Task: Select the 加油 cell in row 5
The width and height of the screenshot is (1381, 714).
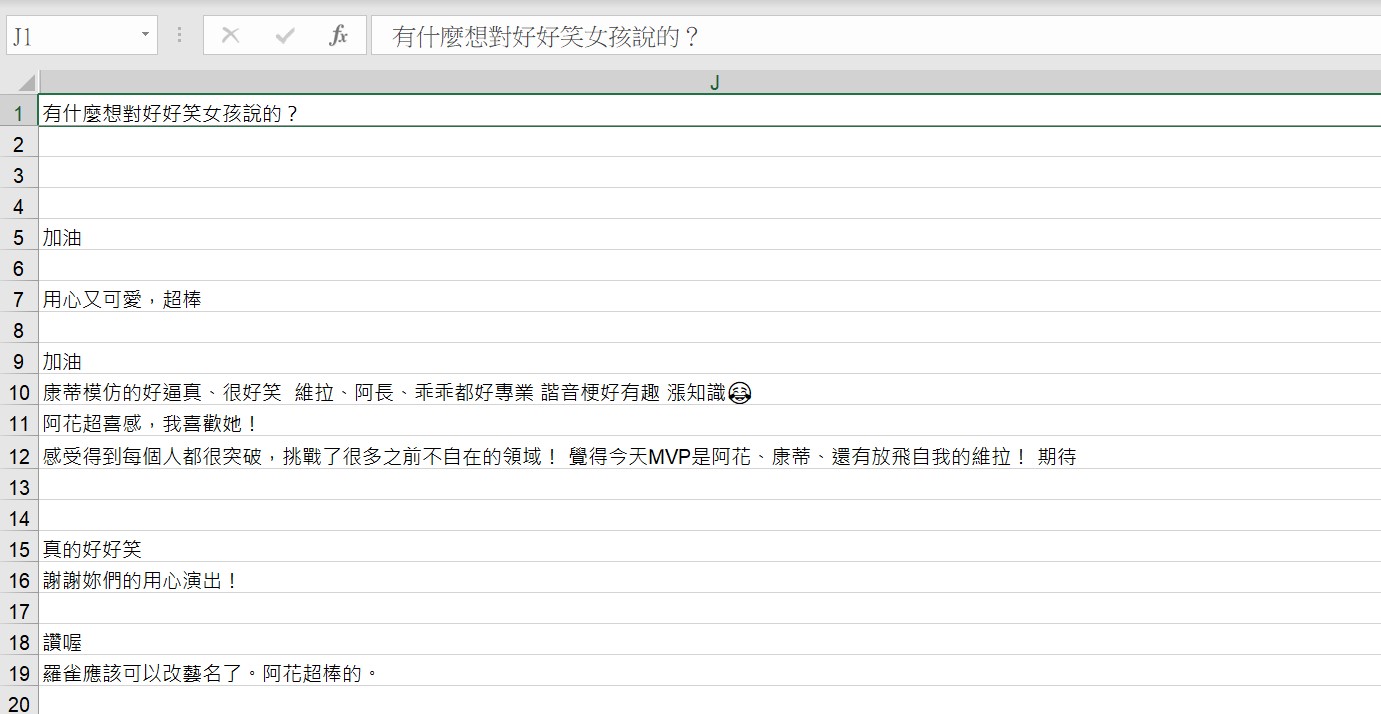Action: point(62,237)
